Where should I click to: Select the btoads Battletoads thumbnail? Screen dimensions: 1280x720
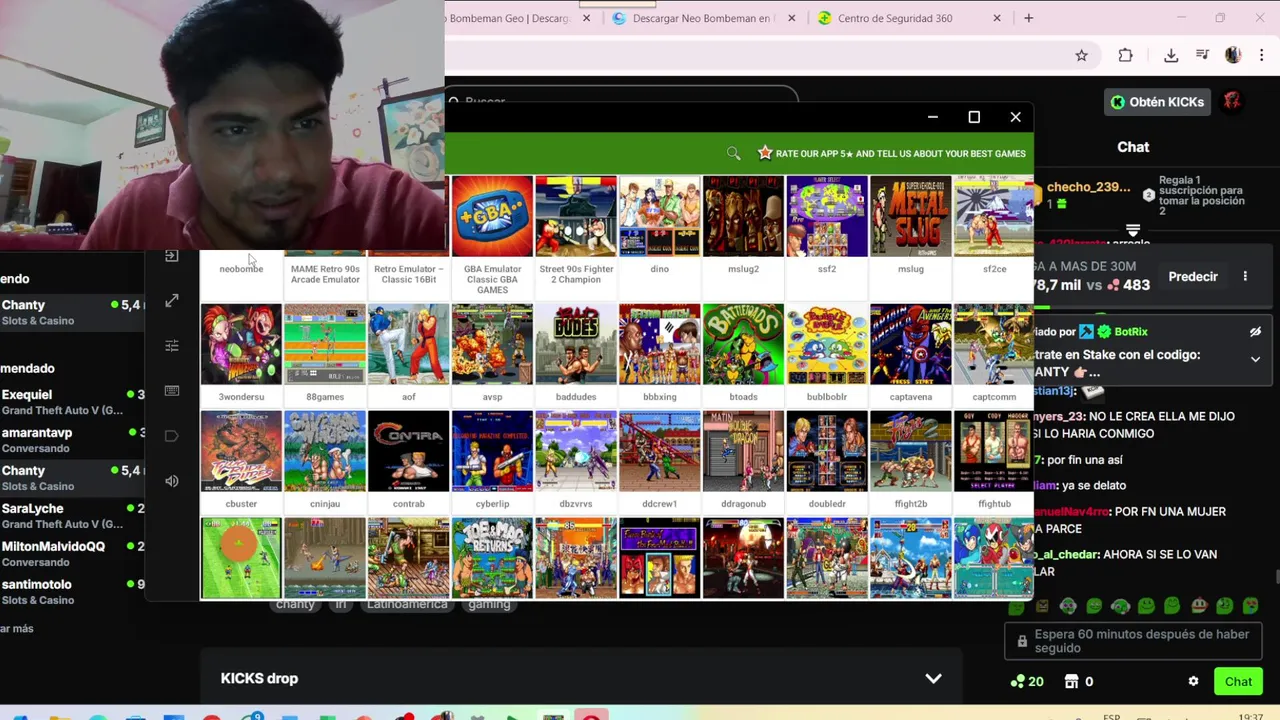tap(743, 344)
